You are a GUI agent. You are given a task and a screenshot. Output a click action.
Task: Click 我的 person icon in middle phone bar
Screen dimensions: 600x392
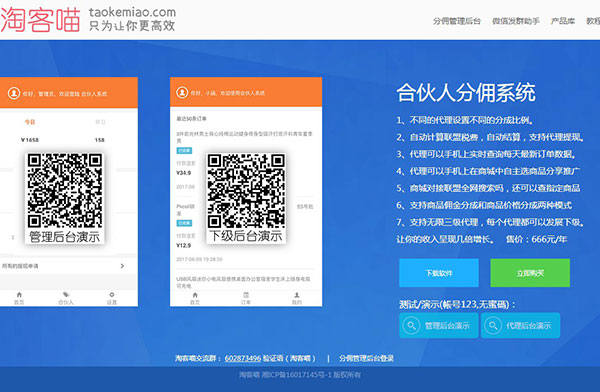point(297,295)
